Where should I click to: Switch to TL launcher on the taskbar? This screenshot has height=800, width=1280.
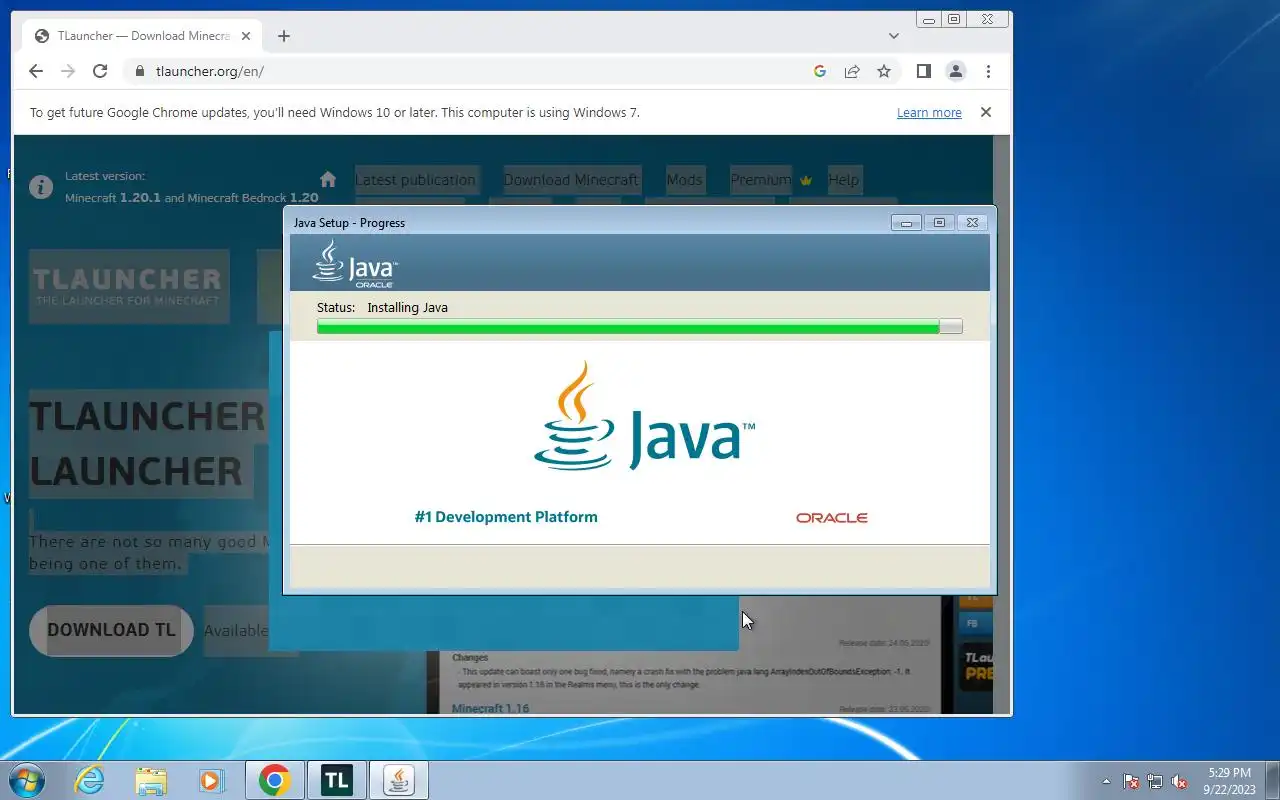click(337, 780)
